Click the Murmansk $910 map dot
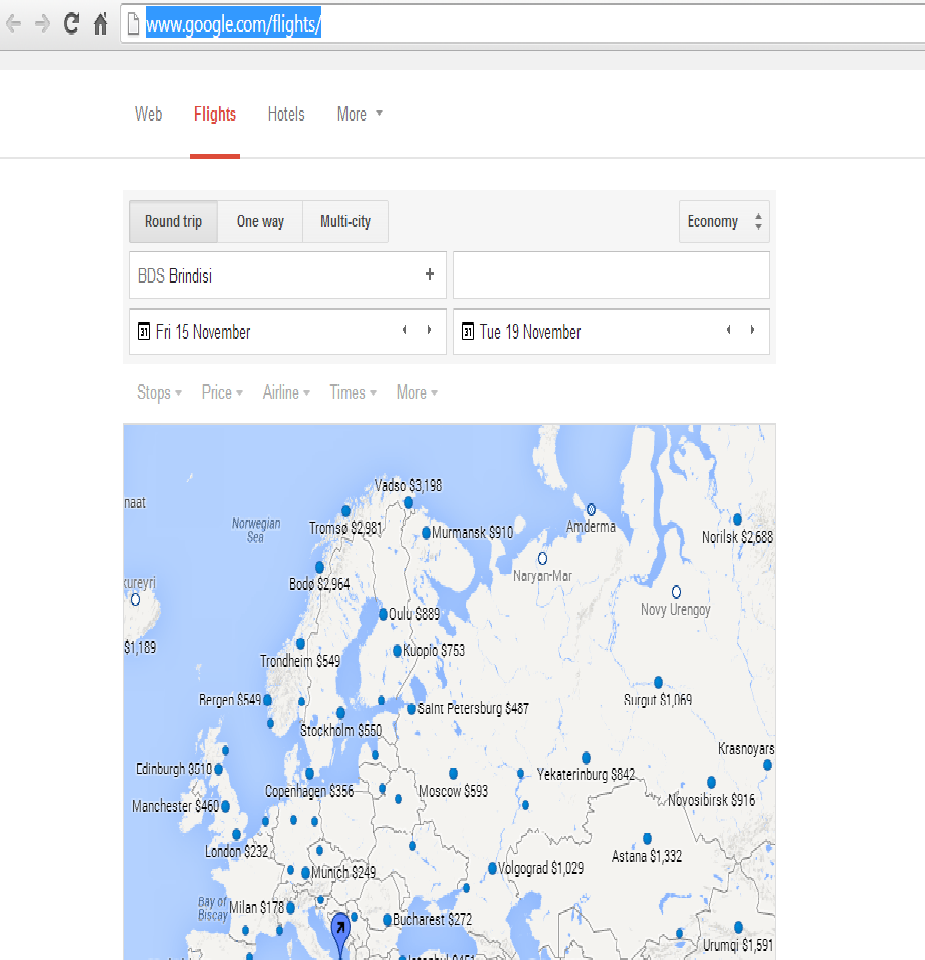This screenshot has width=925, height=960. tap(427, 533)
